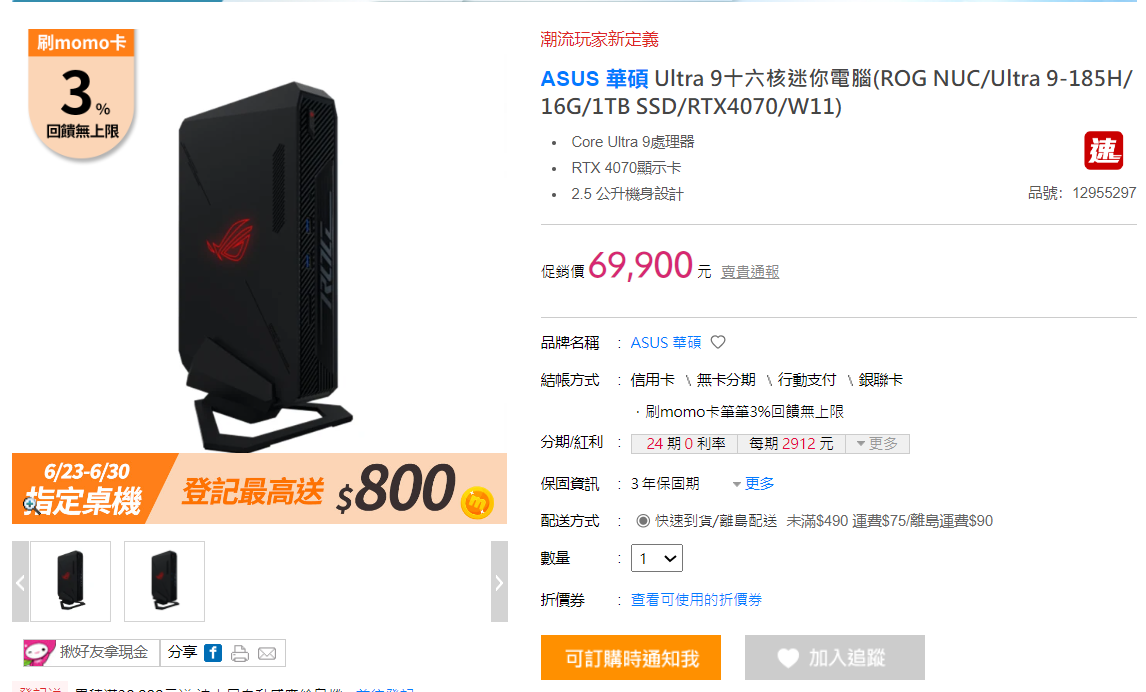Open 查看可使用的折價券 coupon link

pyautogui.click(x=696, y=600)
